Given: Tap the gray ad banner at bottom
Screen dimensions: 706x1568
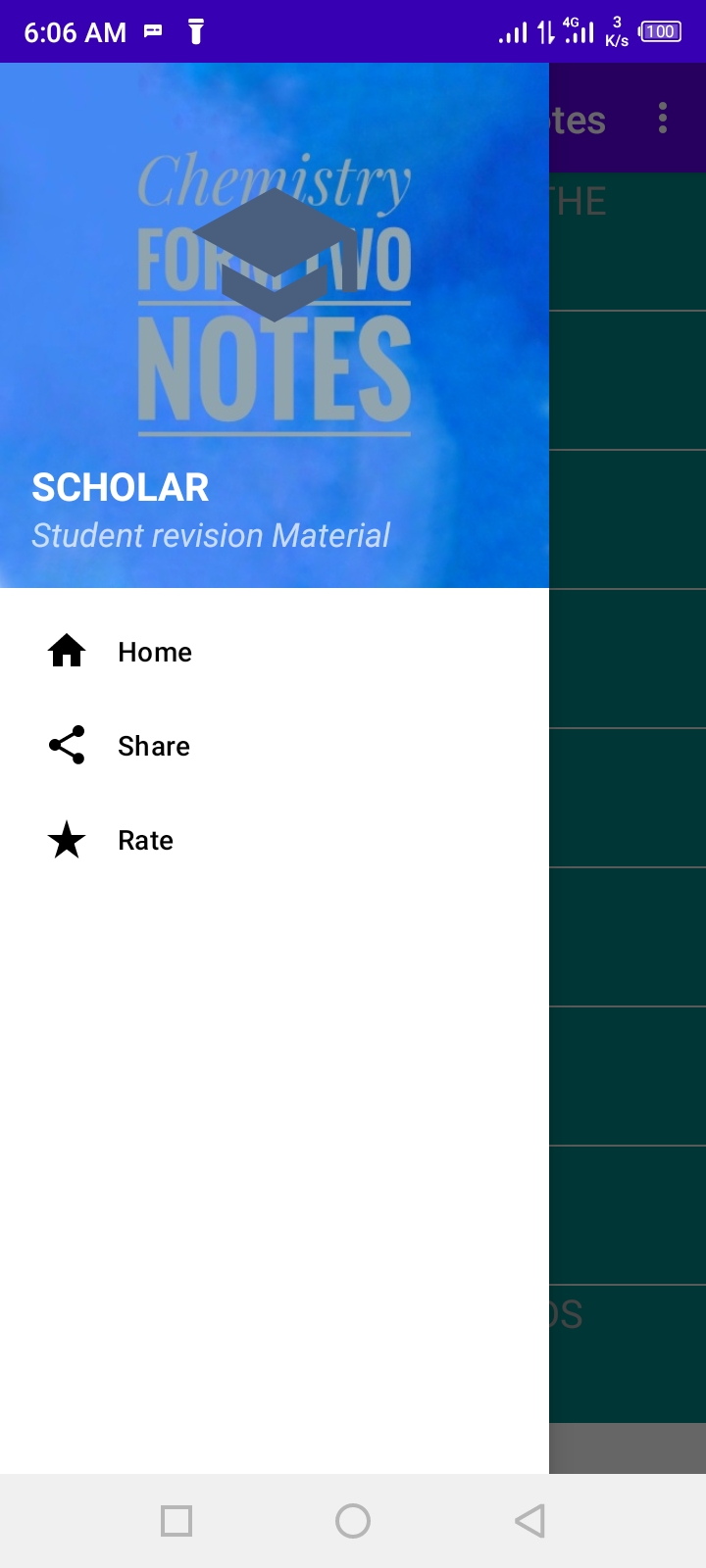Looking at the screenshot, I should click(x=628, y=1448).
